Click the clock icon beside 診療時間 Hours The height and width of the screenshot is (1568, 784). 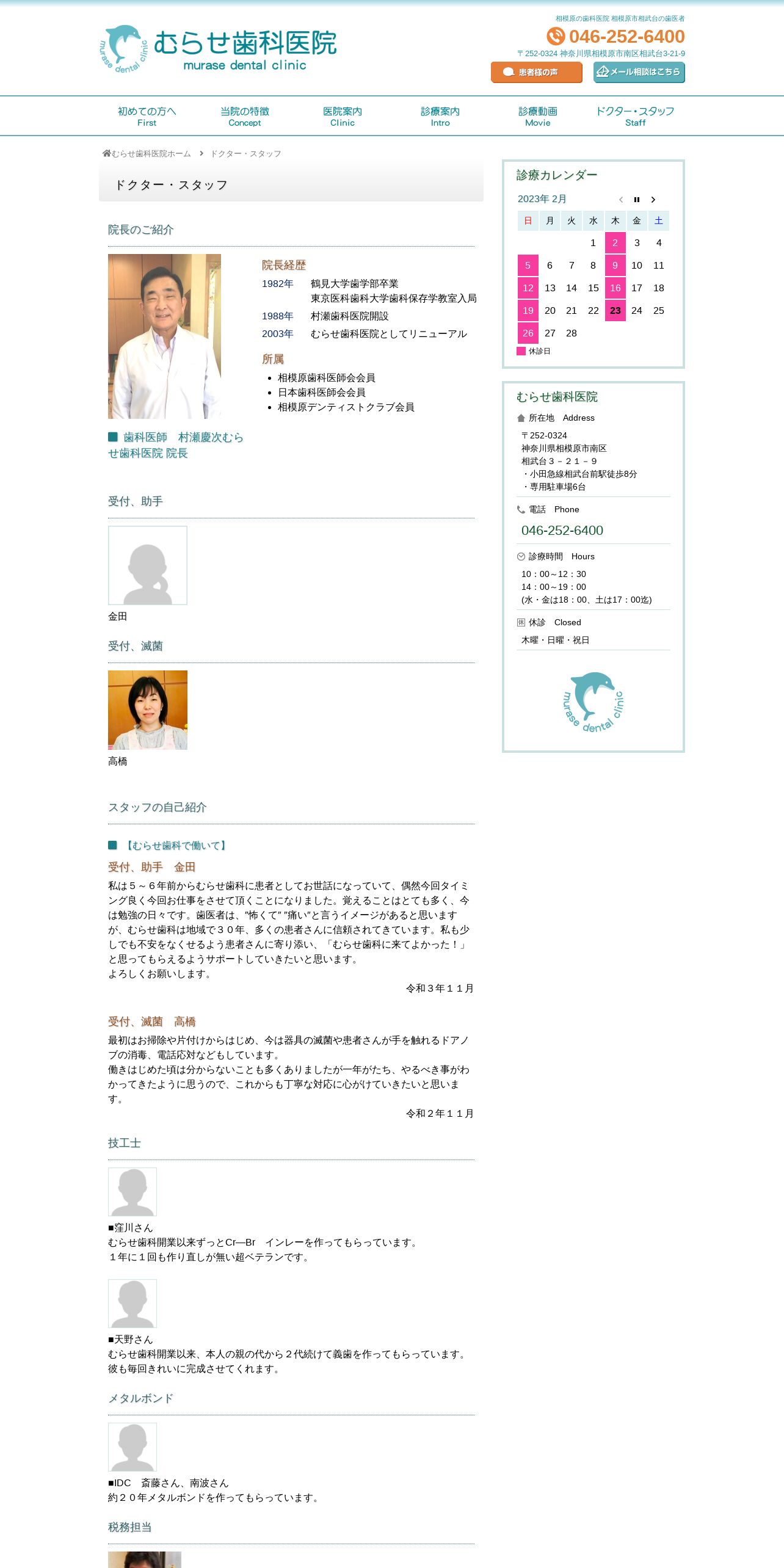(x=521, y=556)
